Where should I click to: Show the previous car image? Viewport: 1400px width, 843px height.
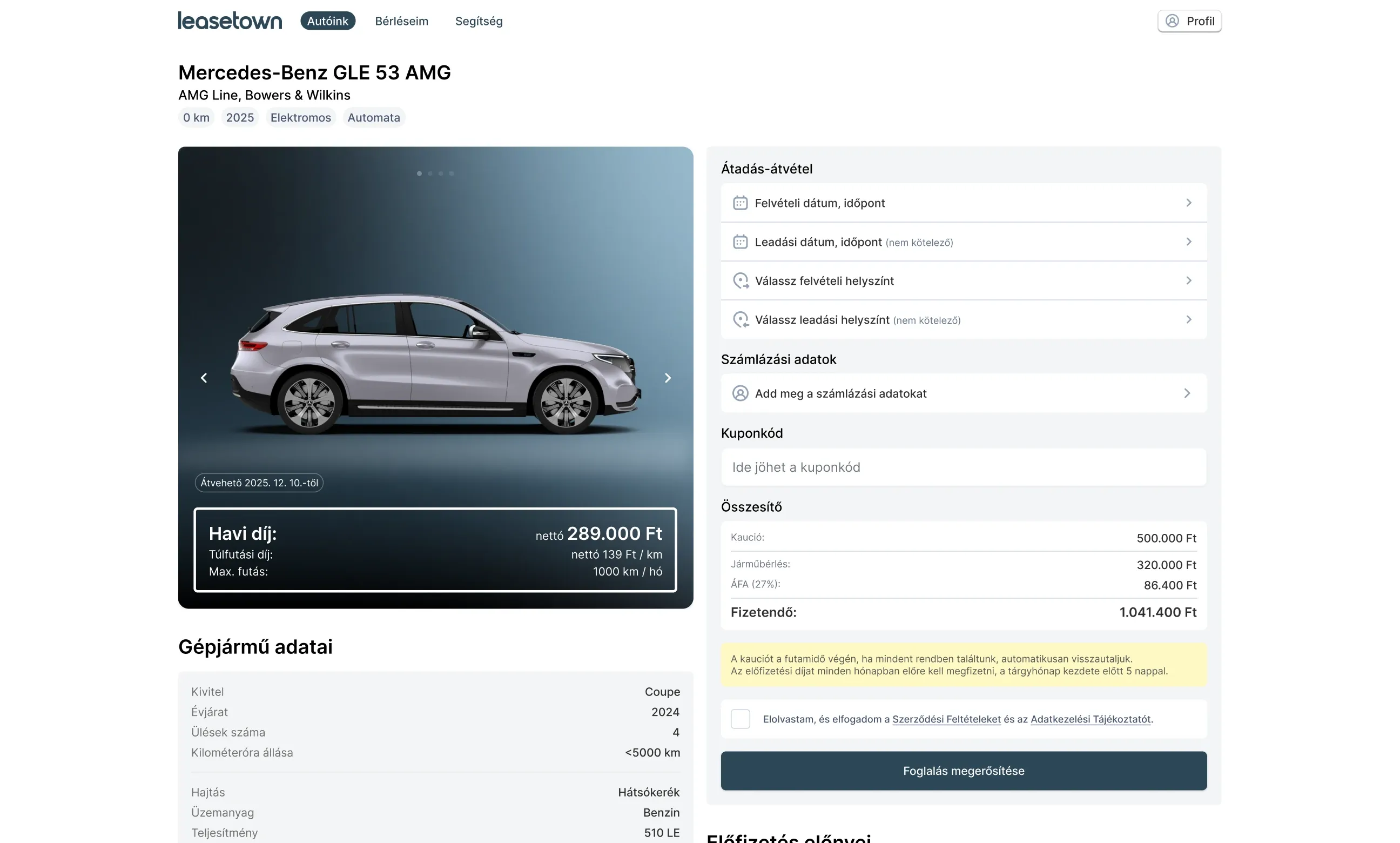click(x=204, y=378)
